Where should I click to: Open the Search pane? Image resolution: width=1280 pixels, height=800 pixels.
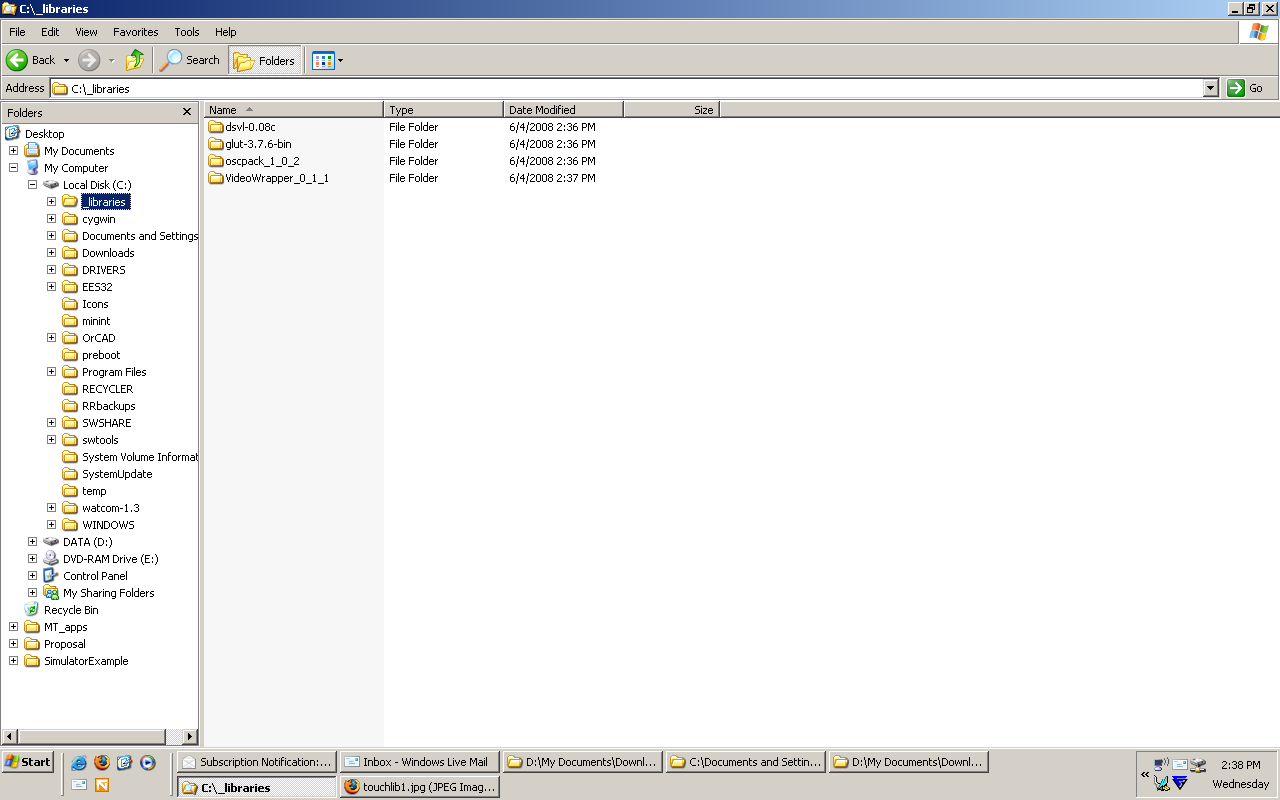[x=191, y=60]
